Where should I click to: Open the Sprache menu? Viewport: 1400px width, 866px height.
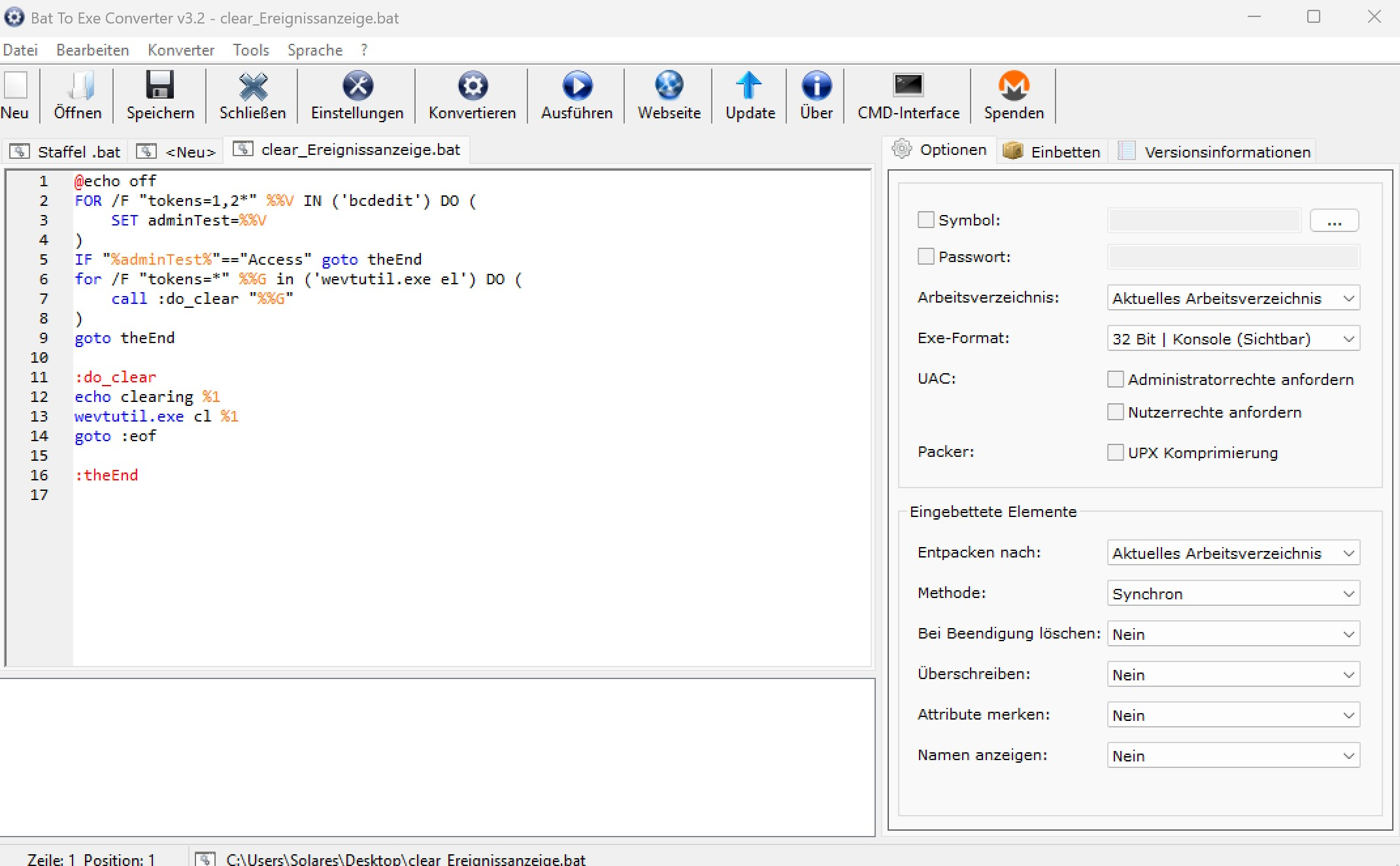coord(315,50)
